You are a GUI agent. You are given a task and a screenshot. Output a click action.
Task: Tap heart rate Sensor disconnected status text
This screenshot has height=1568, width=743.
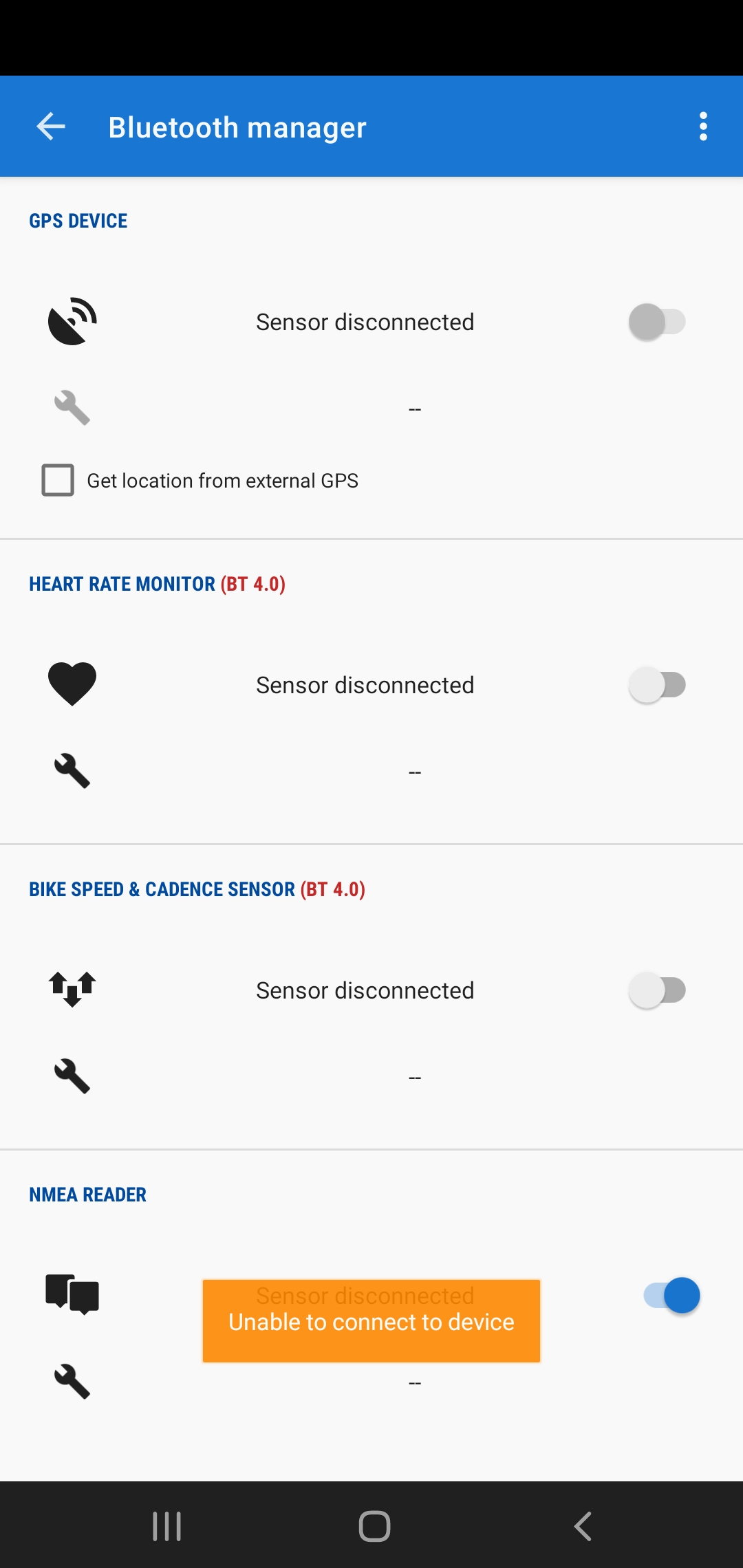pyautogui.click(x=365, y=685)
